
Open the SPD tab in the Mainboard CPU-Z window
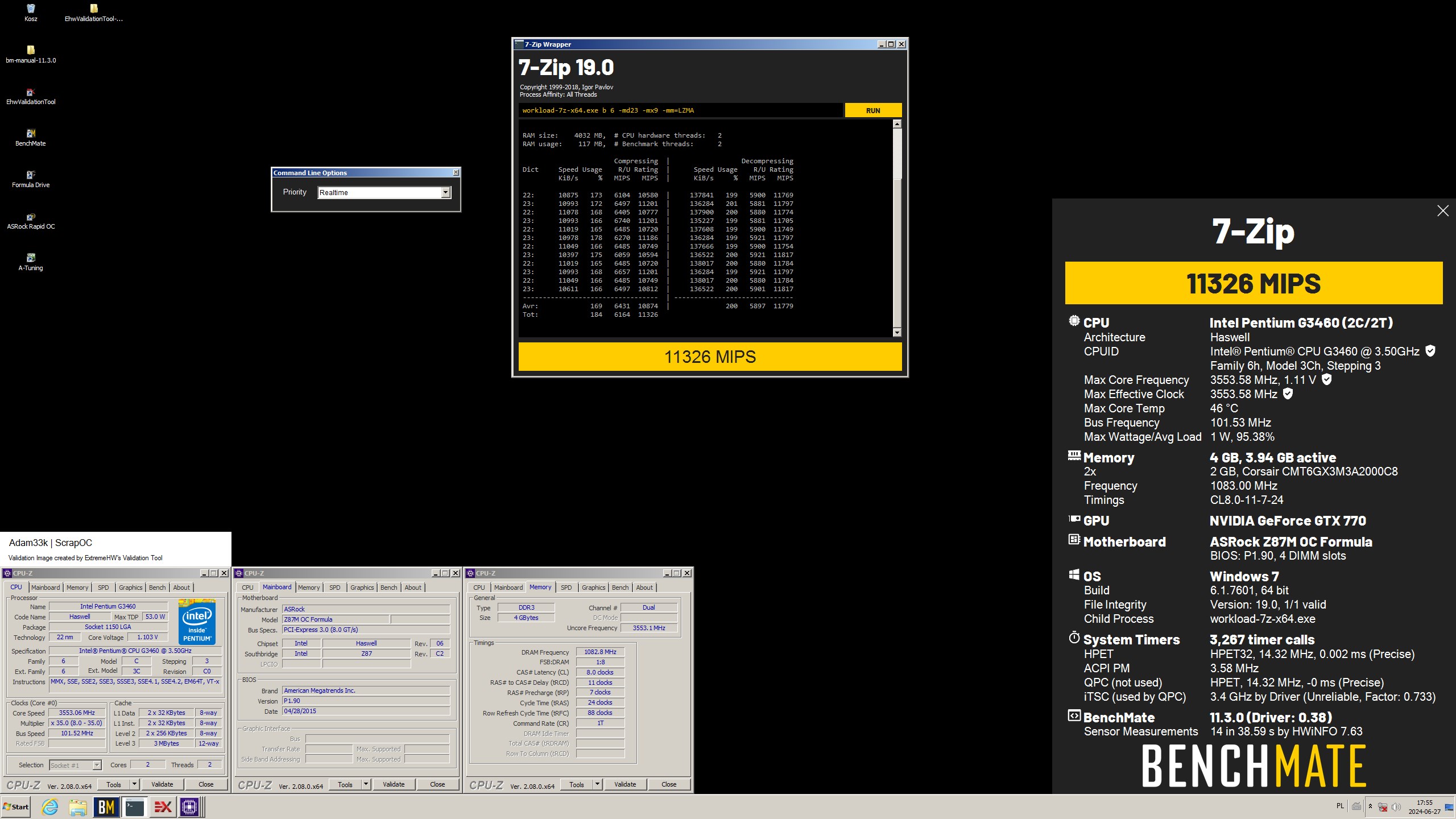[x=334, y=588]
